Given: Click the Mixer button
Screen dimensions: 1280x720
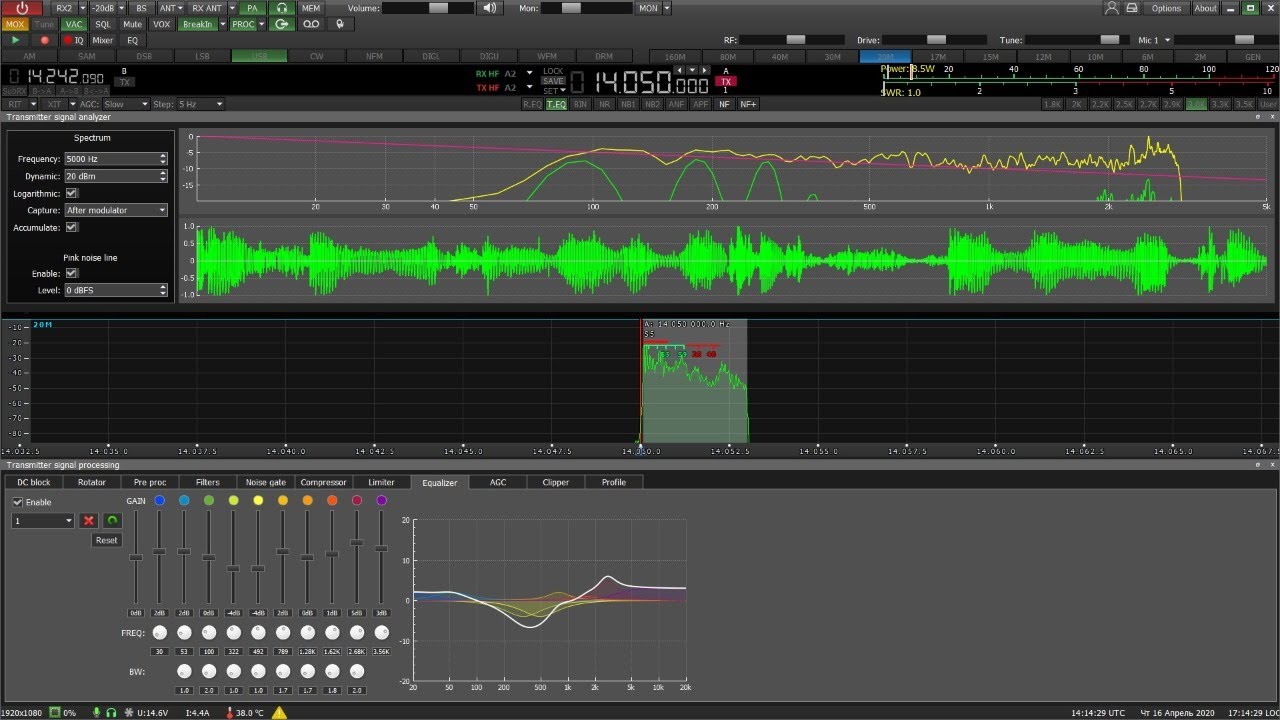Looking at the screenshot, I should point(103,40).
